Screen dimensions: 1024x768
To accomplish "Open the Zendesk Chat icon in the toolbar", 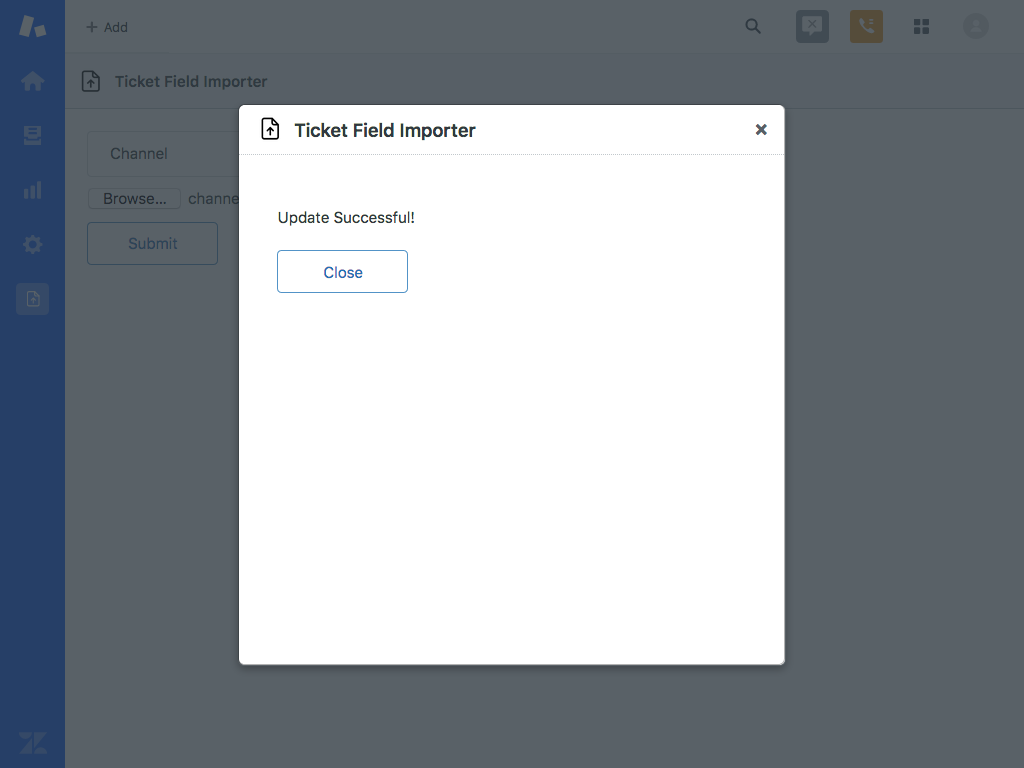I will coord(812,26).
